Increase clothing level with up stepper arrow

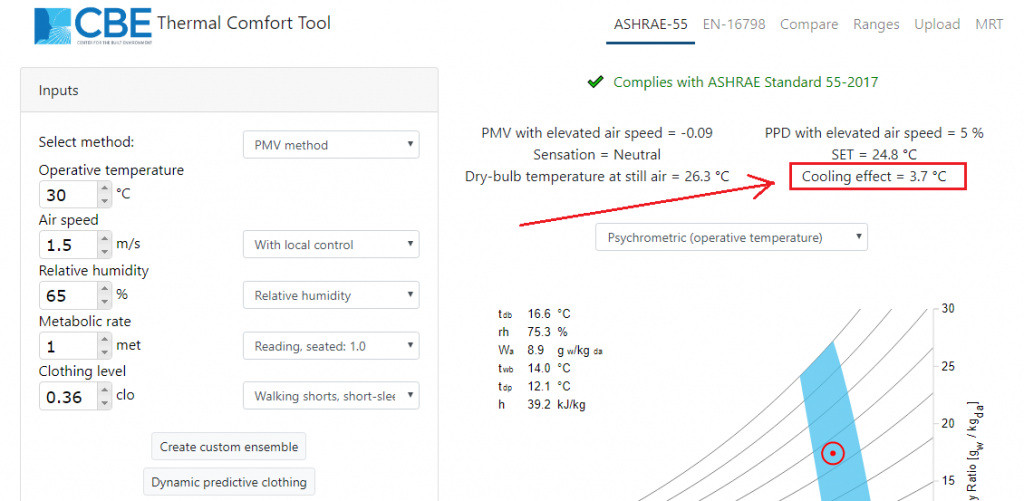[x=105, y=390]
